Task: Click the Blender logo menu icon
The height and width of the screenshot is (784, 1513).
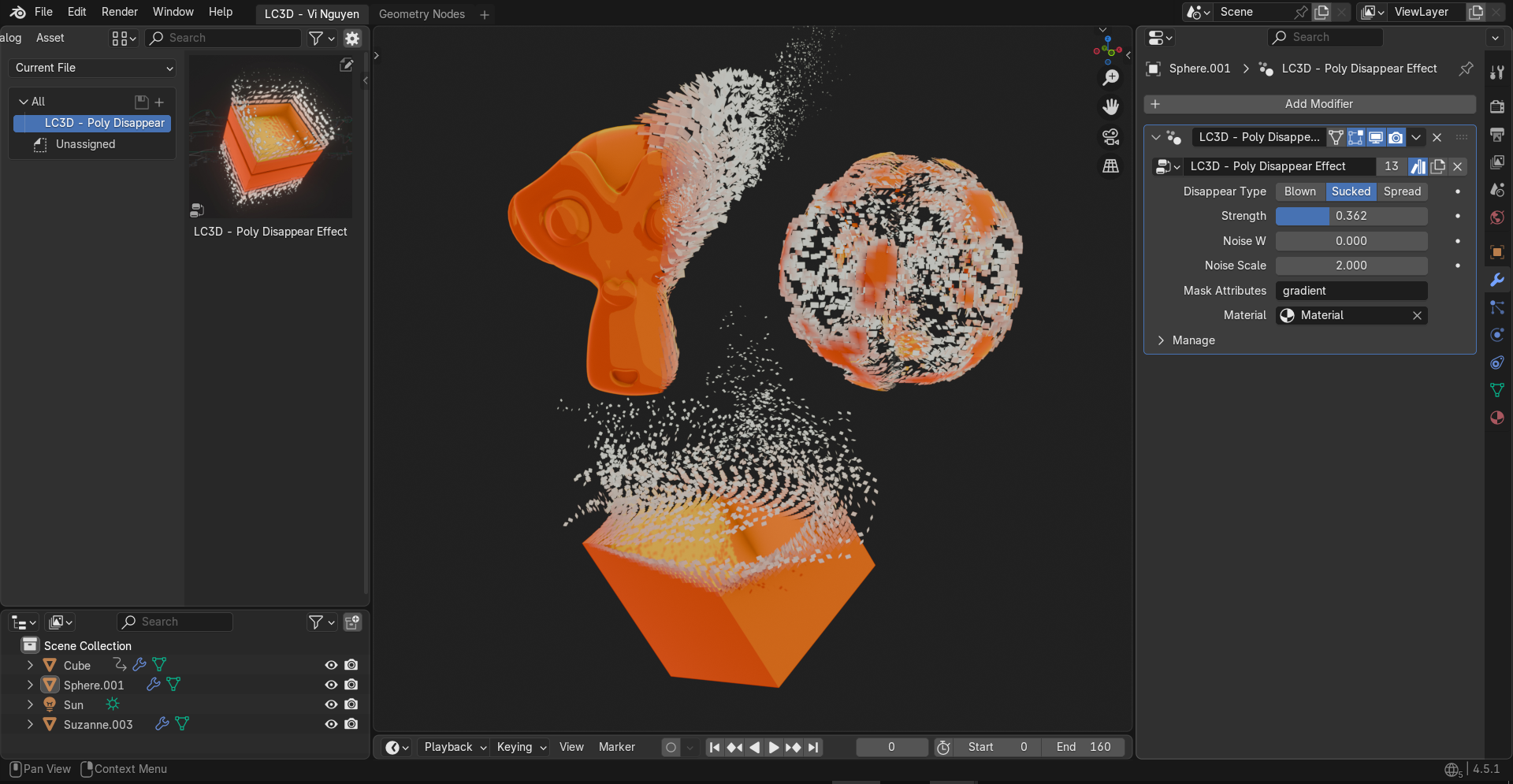Action: [x=17, y=13]
